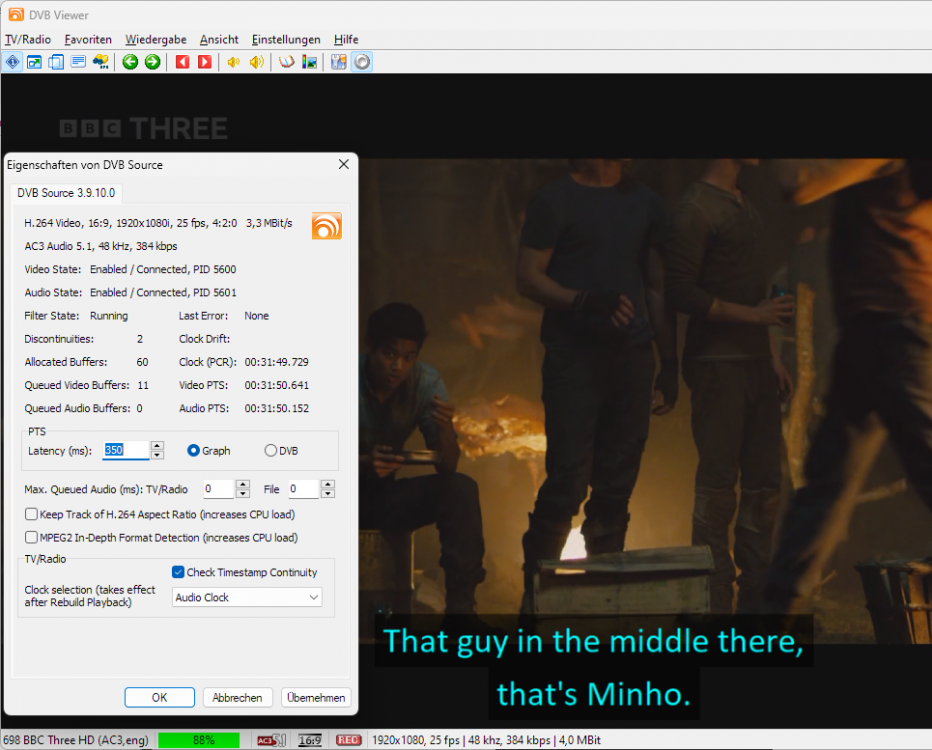Click the blue text lines teletext icon
The height and width of the screenshot is (750, 932).
78,62
